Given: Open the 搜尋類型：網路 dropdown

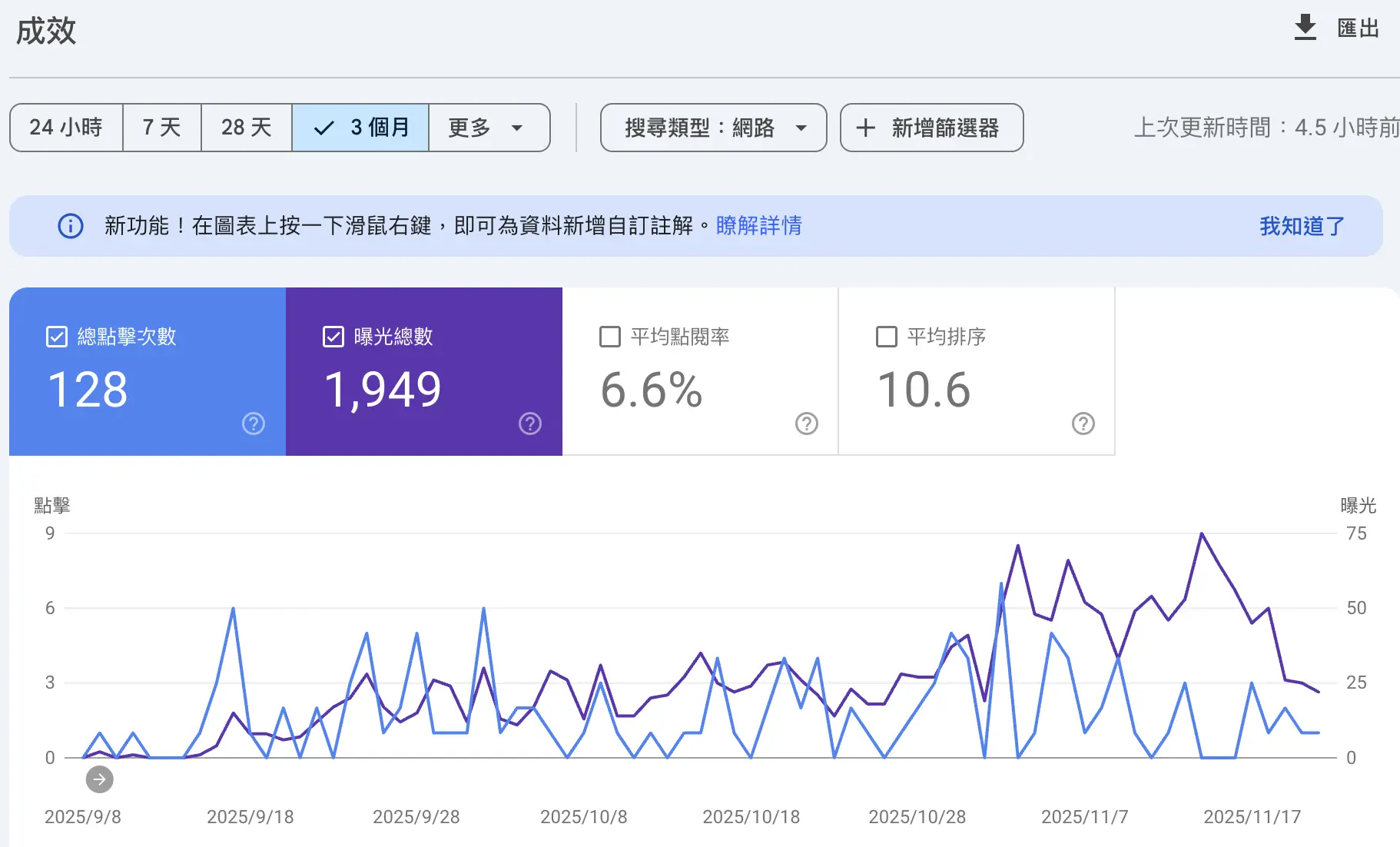Looking at the screenshot, I should 712,128.
